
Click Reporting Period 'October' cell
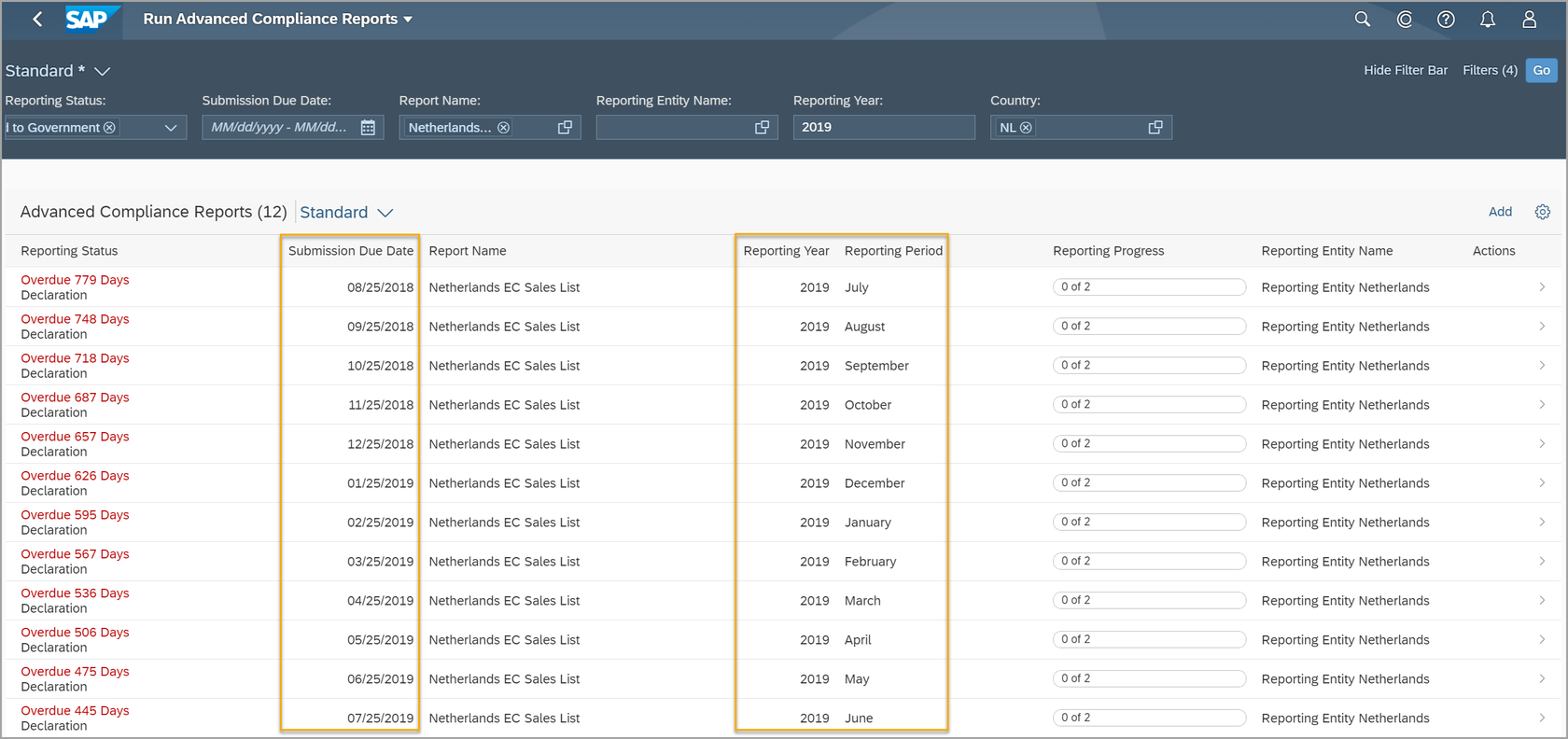(x=868, y=405)
